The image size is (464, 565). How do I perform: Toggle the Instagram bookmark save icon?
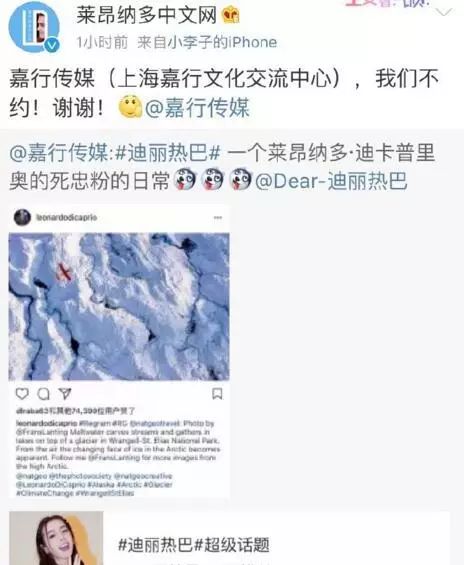pyautogui.click(x=217, y=393)
